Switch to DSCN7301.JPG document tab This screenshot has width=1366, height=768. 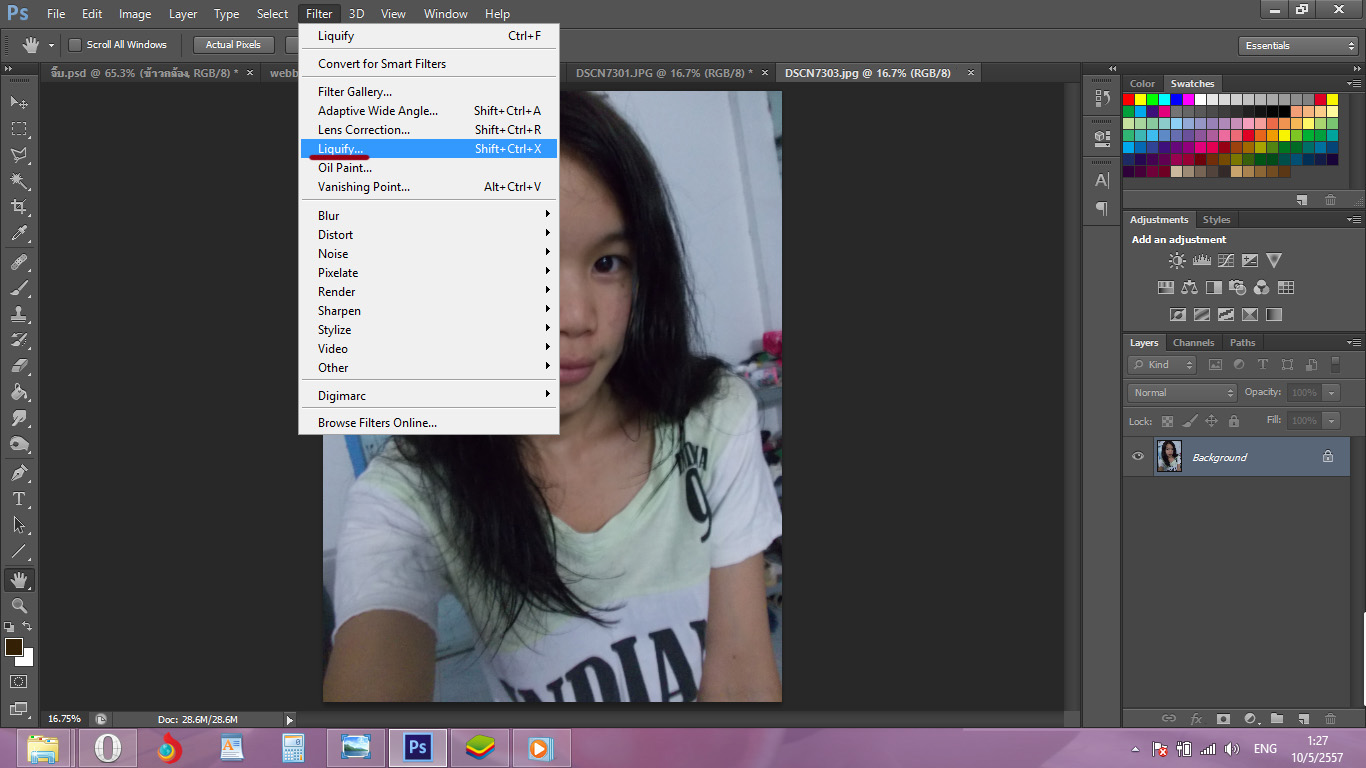[665, 73]
